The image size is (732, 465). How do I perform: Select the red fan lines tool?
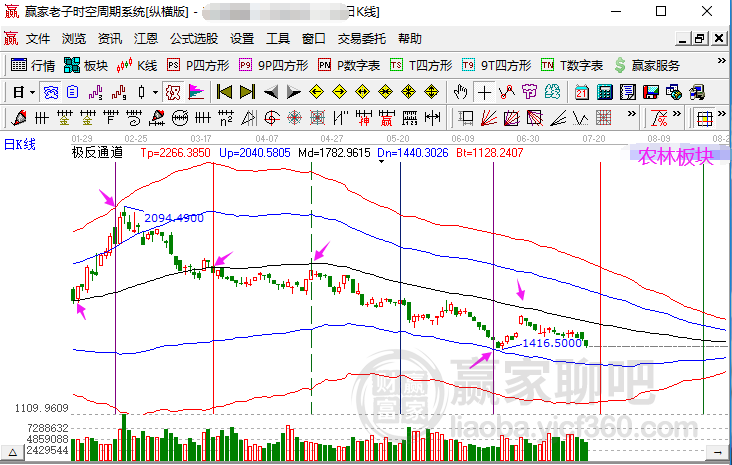[488, 119]
